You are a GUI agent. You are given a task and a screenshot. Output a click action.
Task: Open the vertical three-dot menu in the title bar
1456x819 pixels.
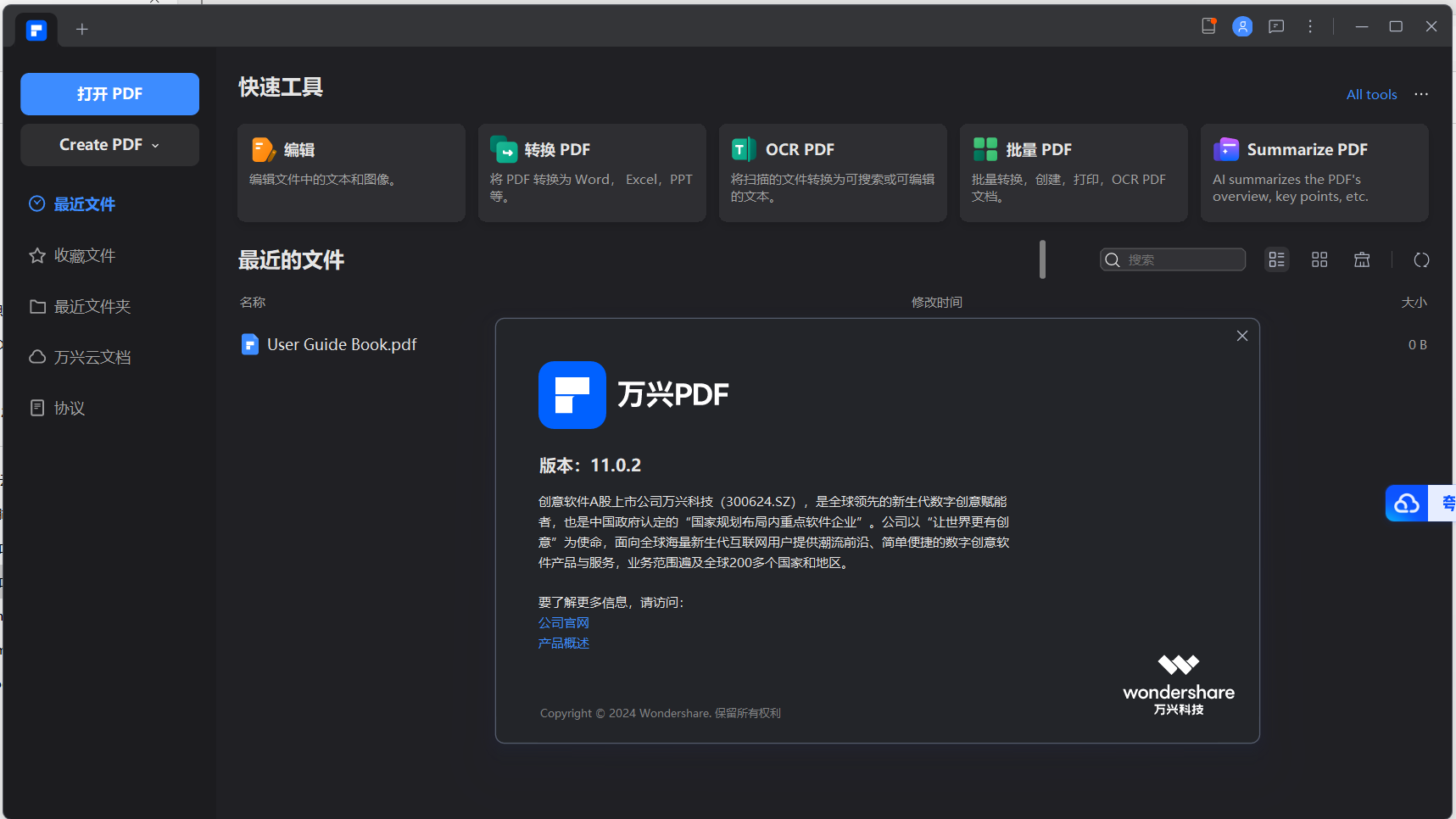(1310, 26)
